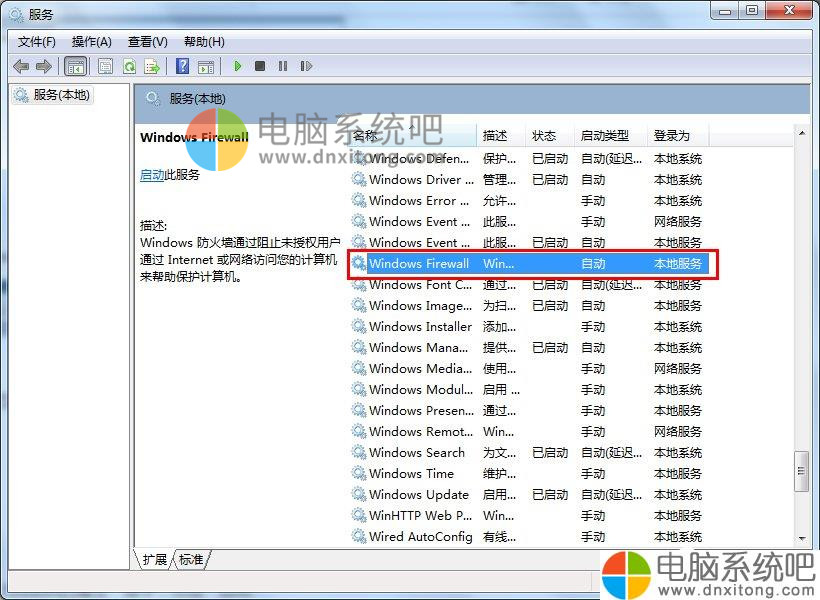Image resolution: width=820 pixels, height=600 pixels.
Task: Select the Windows Media... service row
Action: pyautogui.click(x=529, y=369)
